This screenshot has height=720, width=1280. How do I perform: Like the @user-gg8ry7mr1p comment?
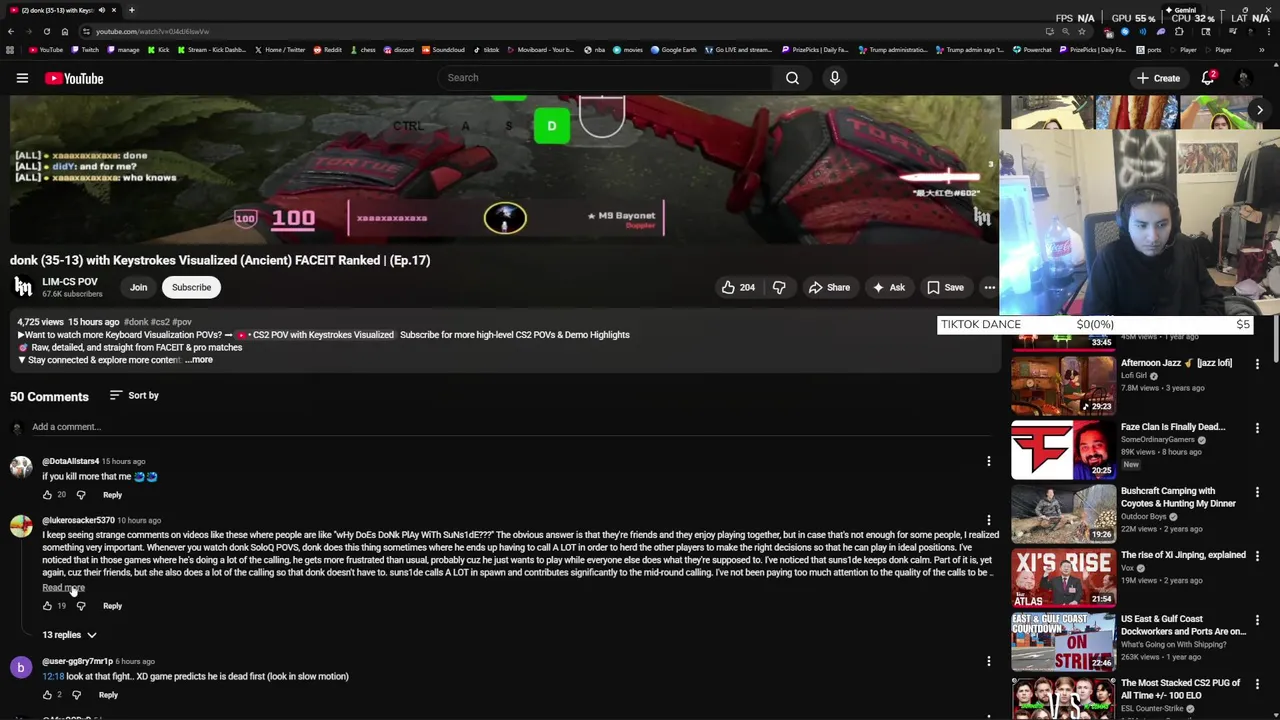[x=47, y=695]
